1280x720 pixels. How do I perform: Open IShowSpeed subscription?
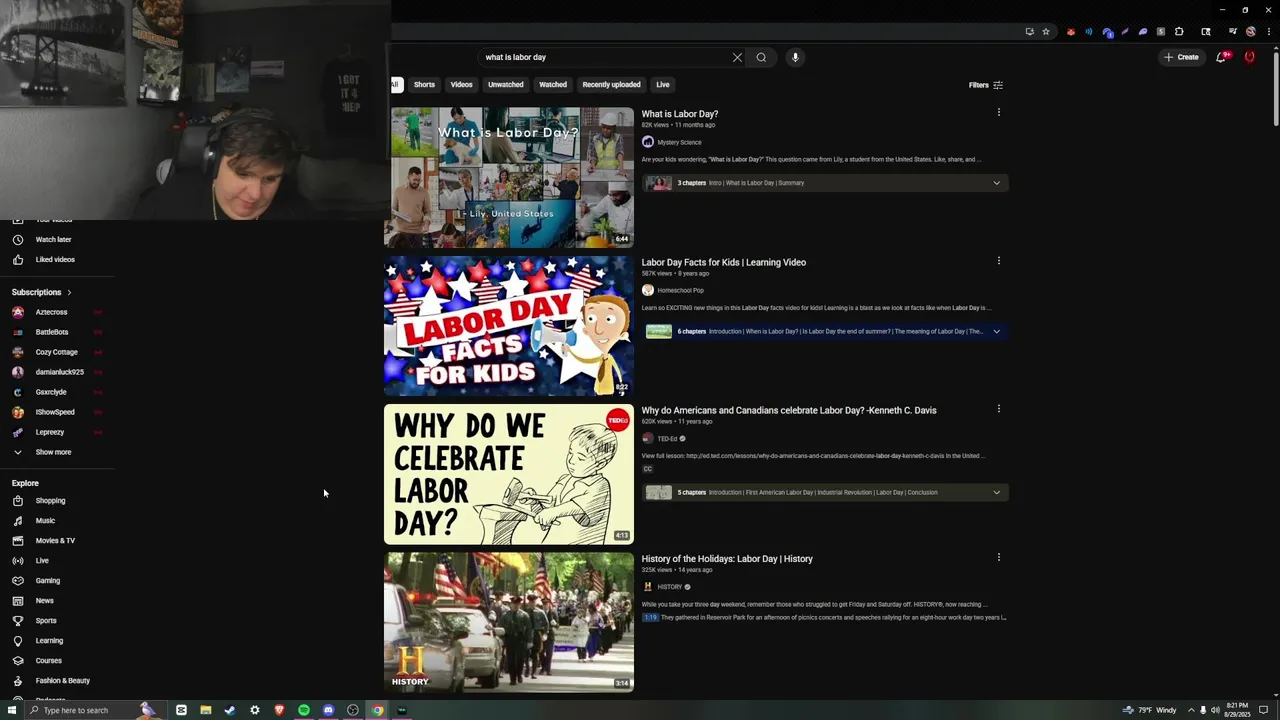pyautogui.click(x=55, y=412)
